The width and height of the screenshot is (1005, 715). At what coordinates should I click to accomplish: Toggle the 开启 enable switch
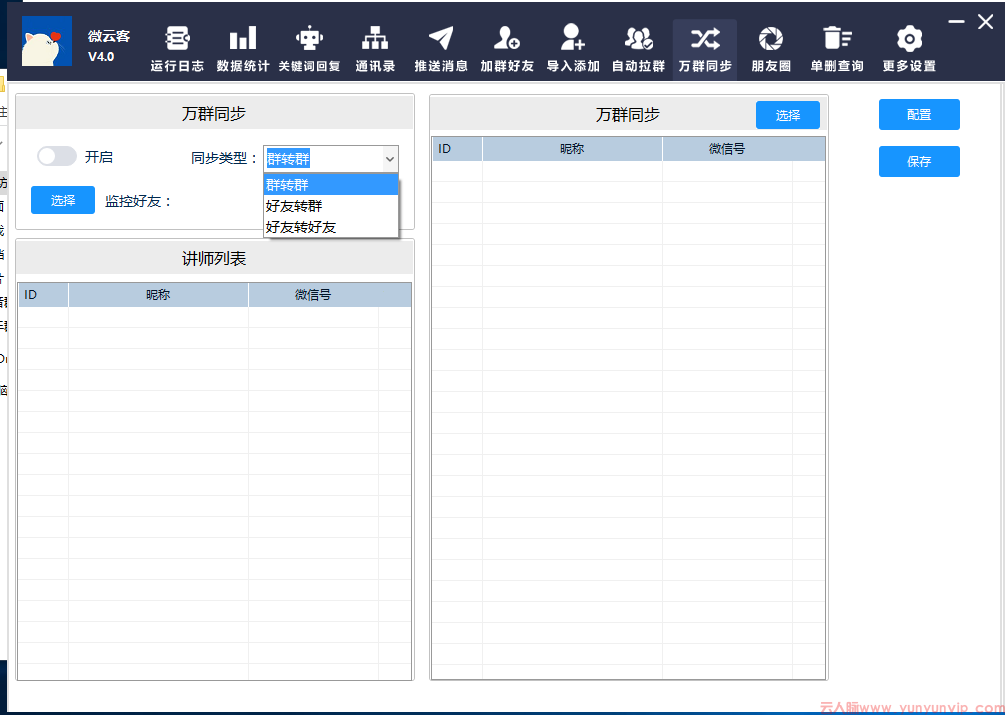click(57, 156)
